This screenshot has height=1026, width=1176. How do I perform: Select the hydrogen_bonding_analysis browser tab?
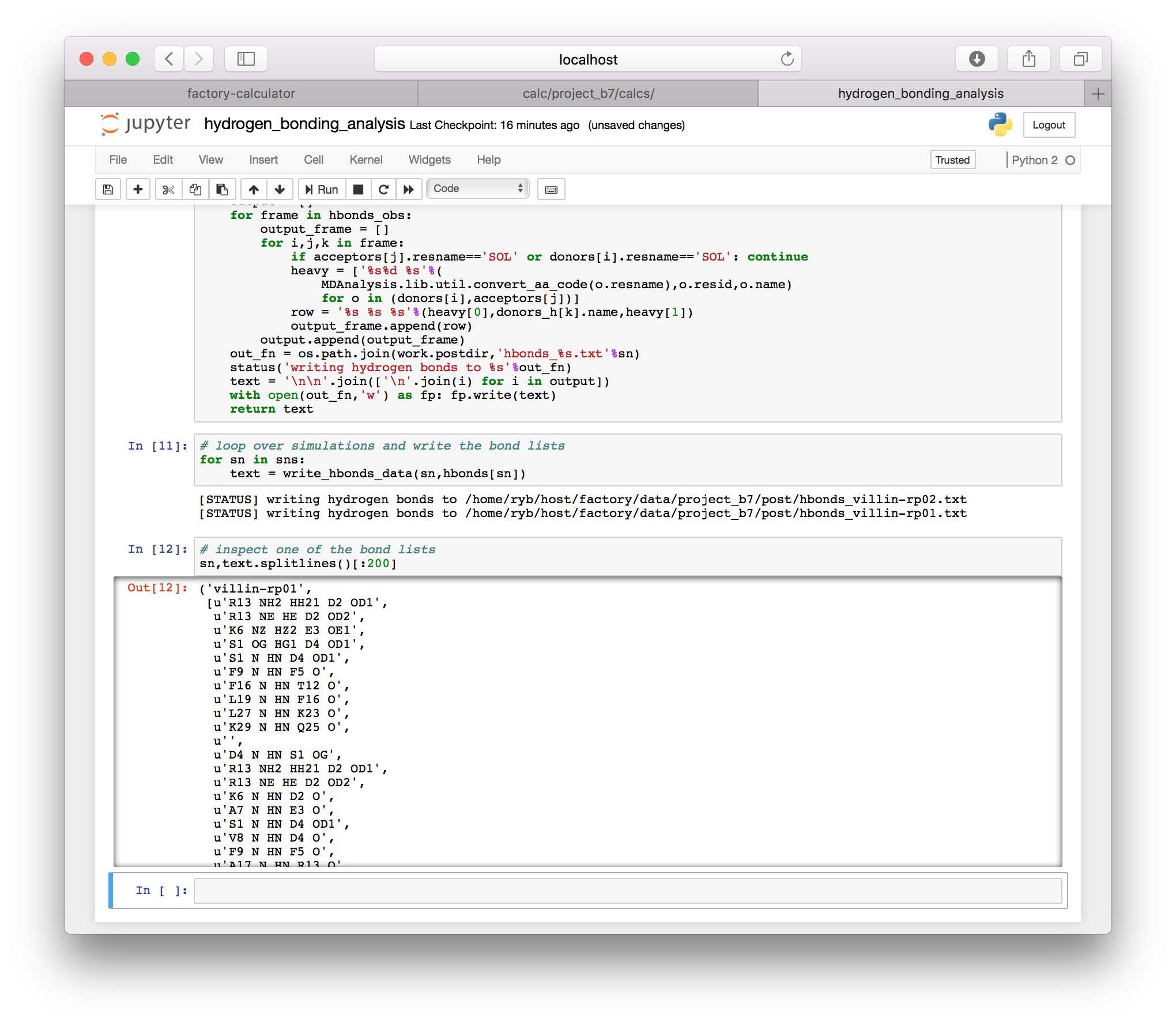tap(921, 93)
